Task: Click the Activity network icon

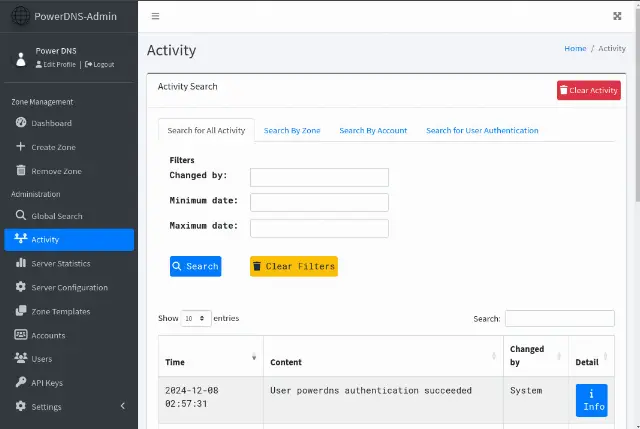Action: (x=21, y=238)
